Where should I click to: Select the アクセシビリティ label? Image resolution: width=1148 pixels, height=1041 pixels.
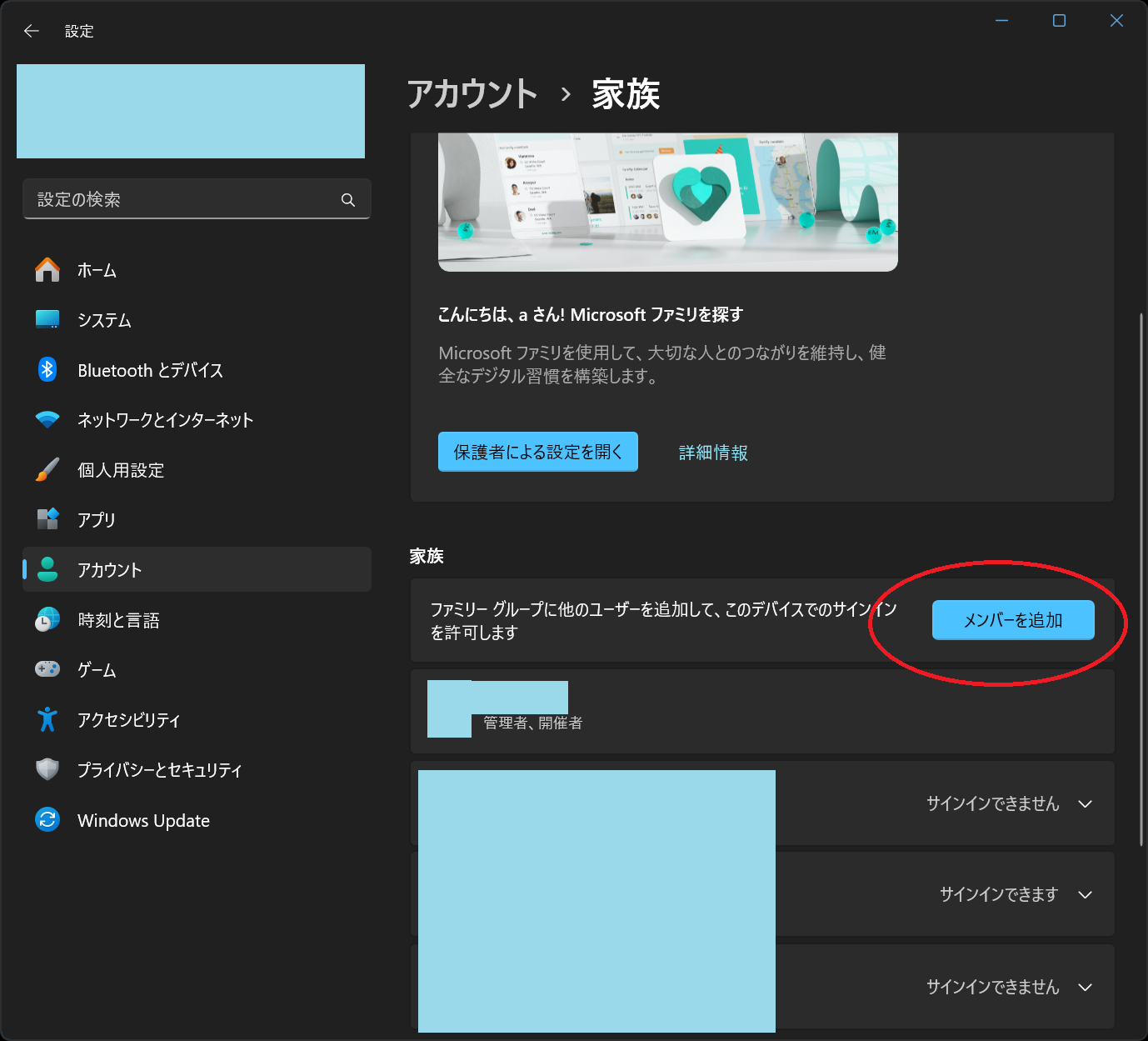(129, 720)
